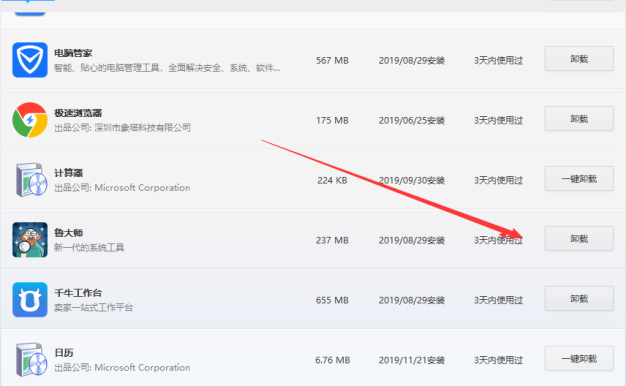
Task: Uninstall 极速浏览器 using 卸载 button
Action: 579,119
